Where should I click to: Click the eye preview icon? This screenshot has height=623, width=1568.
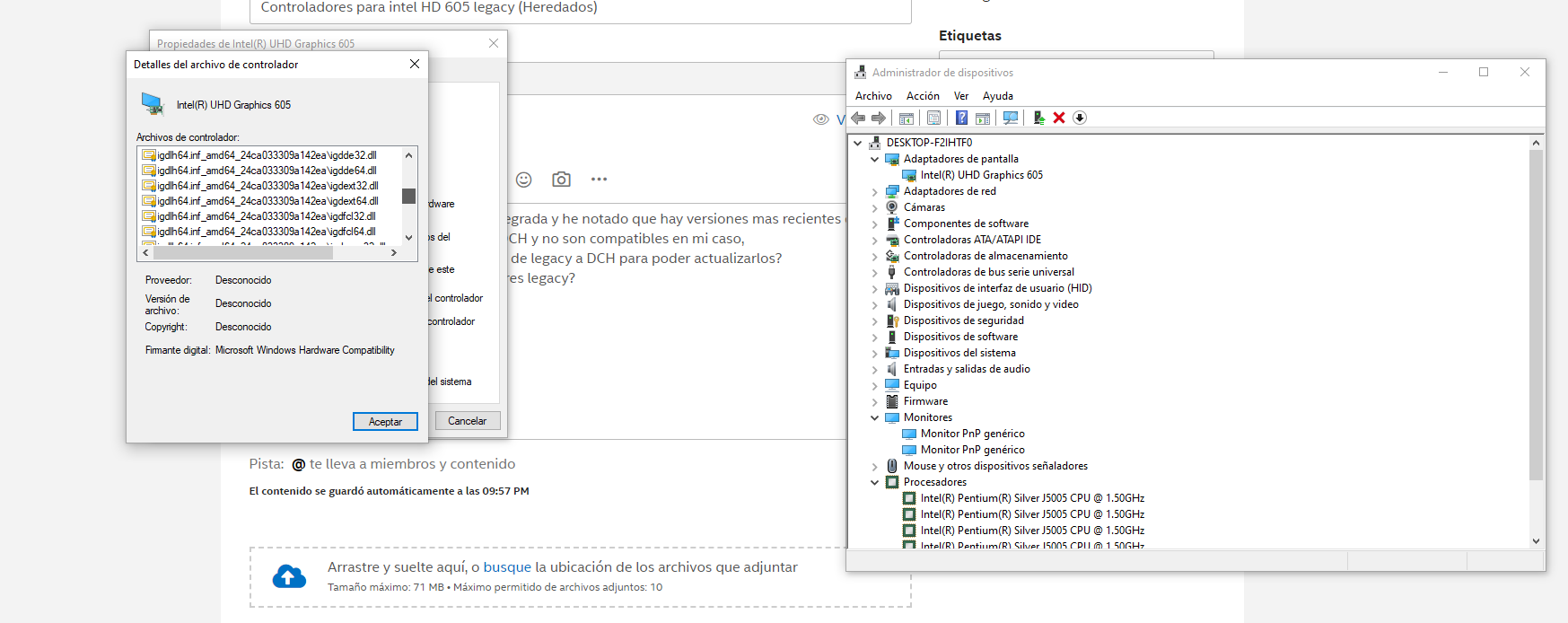(820, 119)
